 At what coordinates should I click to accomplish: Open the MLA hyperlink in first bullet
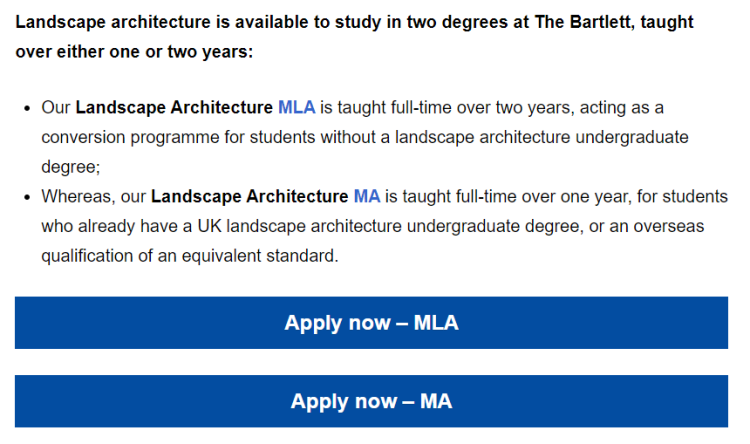coord(297,107)
